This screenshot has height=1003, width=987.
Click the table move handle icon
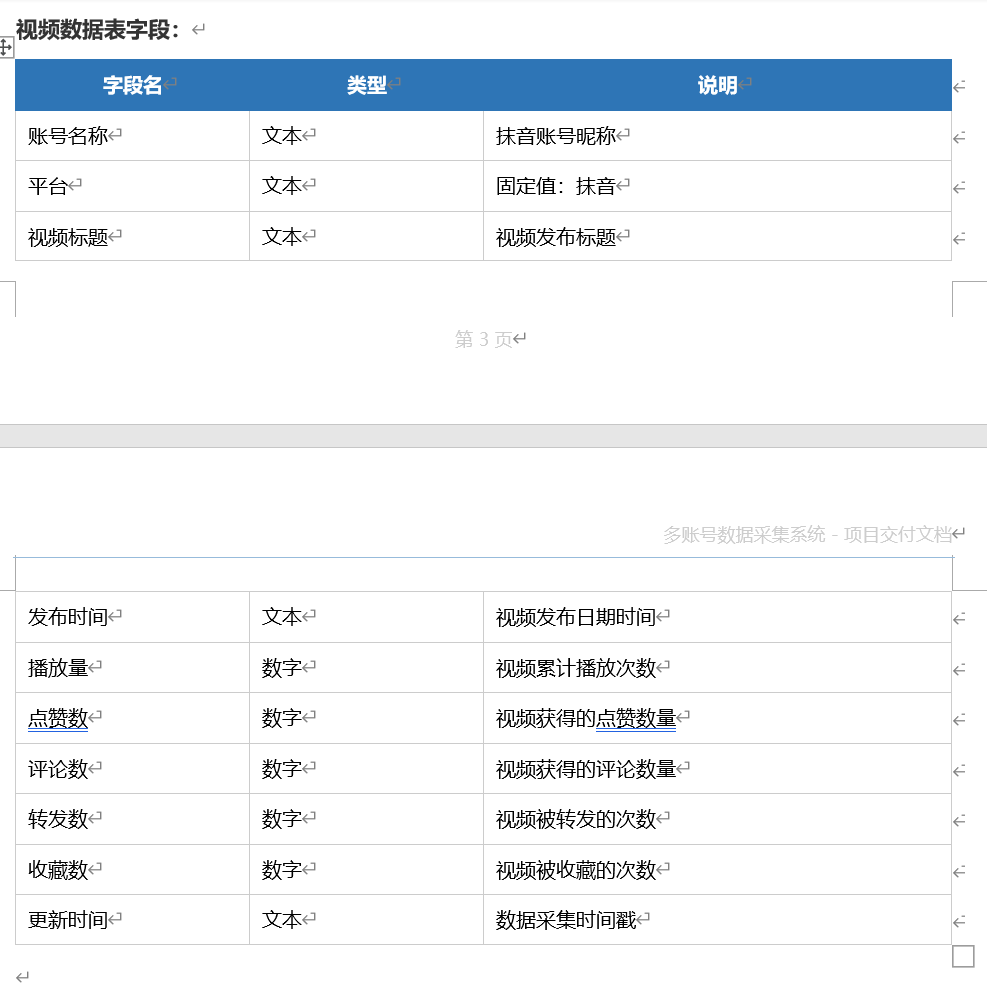pos(6,48)
